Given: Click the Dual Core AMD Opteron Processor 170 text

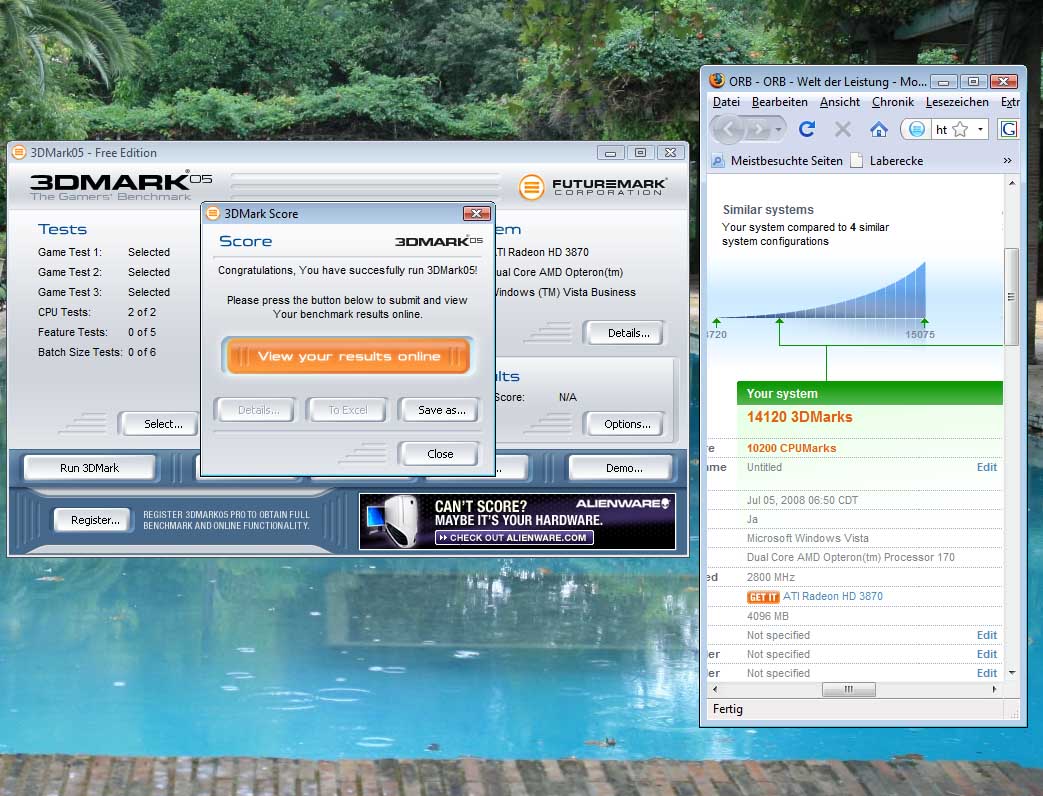Looking at the screenshot, I should click(x=851, y=557).
